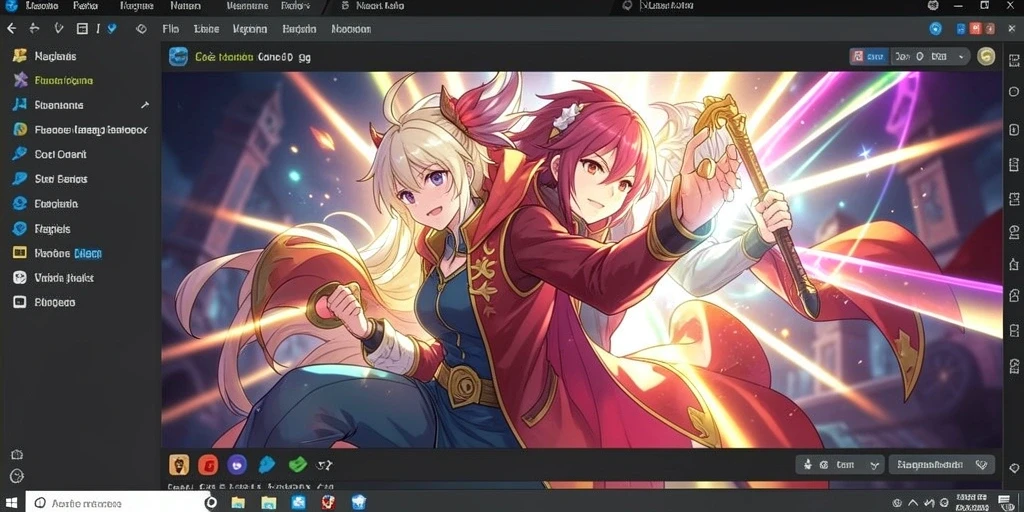Click the tan orange square icon under the image

click(179, 464)
